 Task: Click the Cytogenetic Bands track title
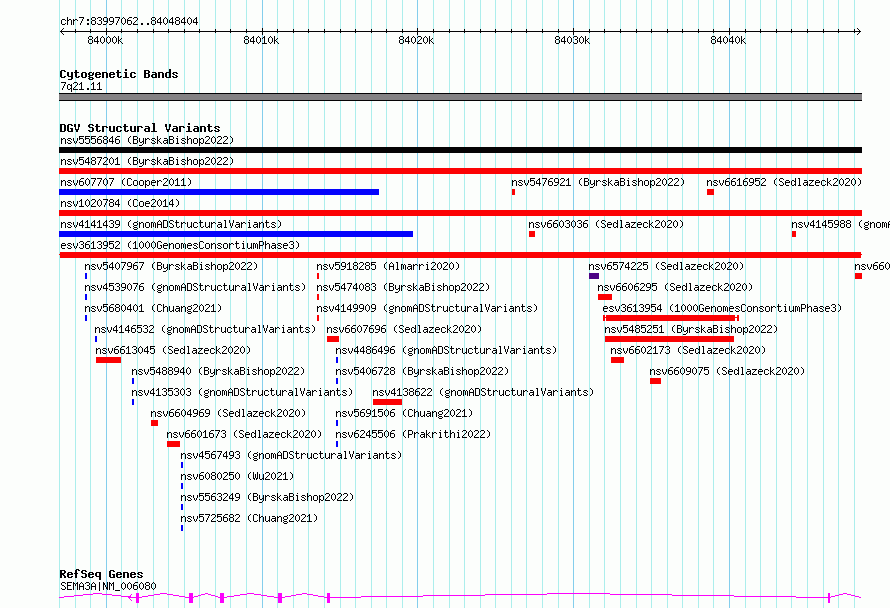pyautogui.click(x=119, y=74)
